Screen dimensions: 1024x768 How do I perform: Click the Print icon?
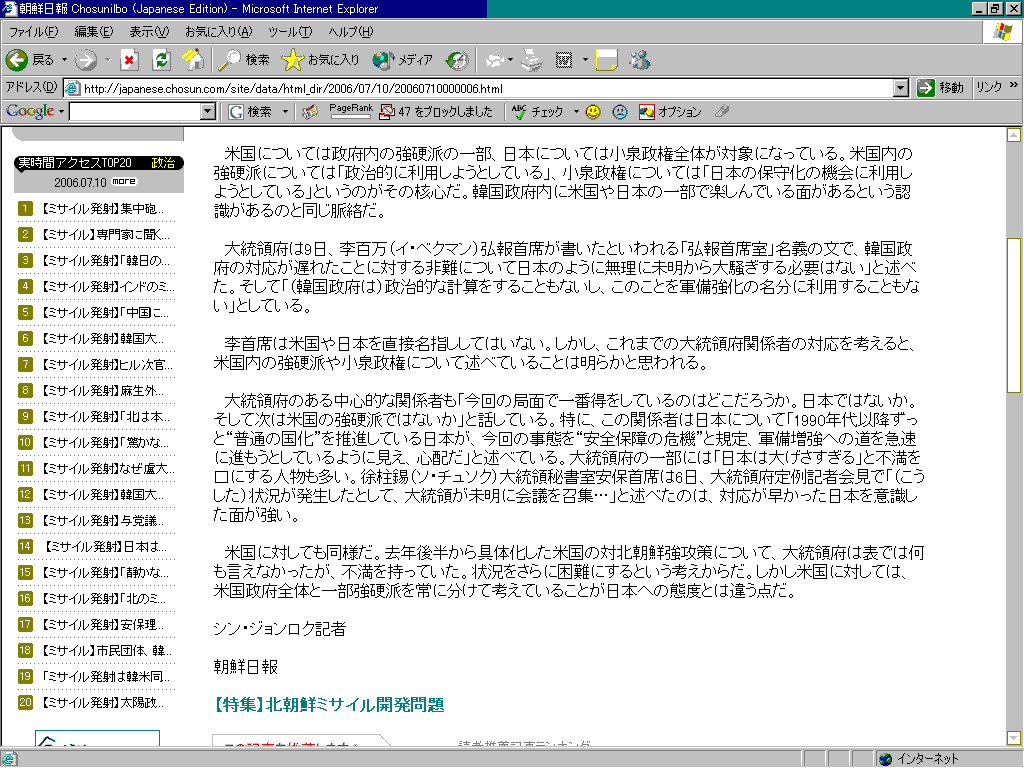[531, 60]
